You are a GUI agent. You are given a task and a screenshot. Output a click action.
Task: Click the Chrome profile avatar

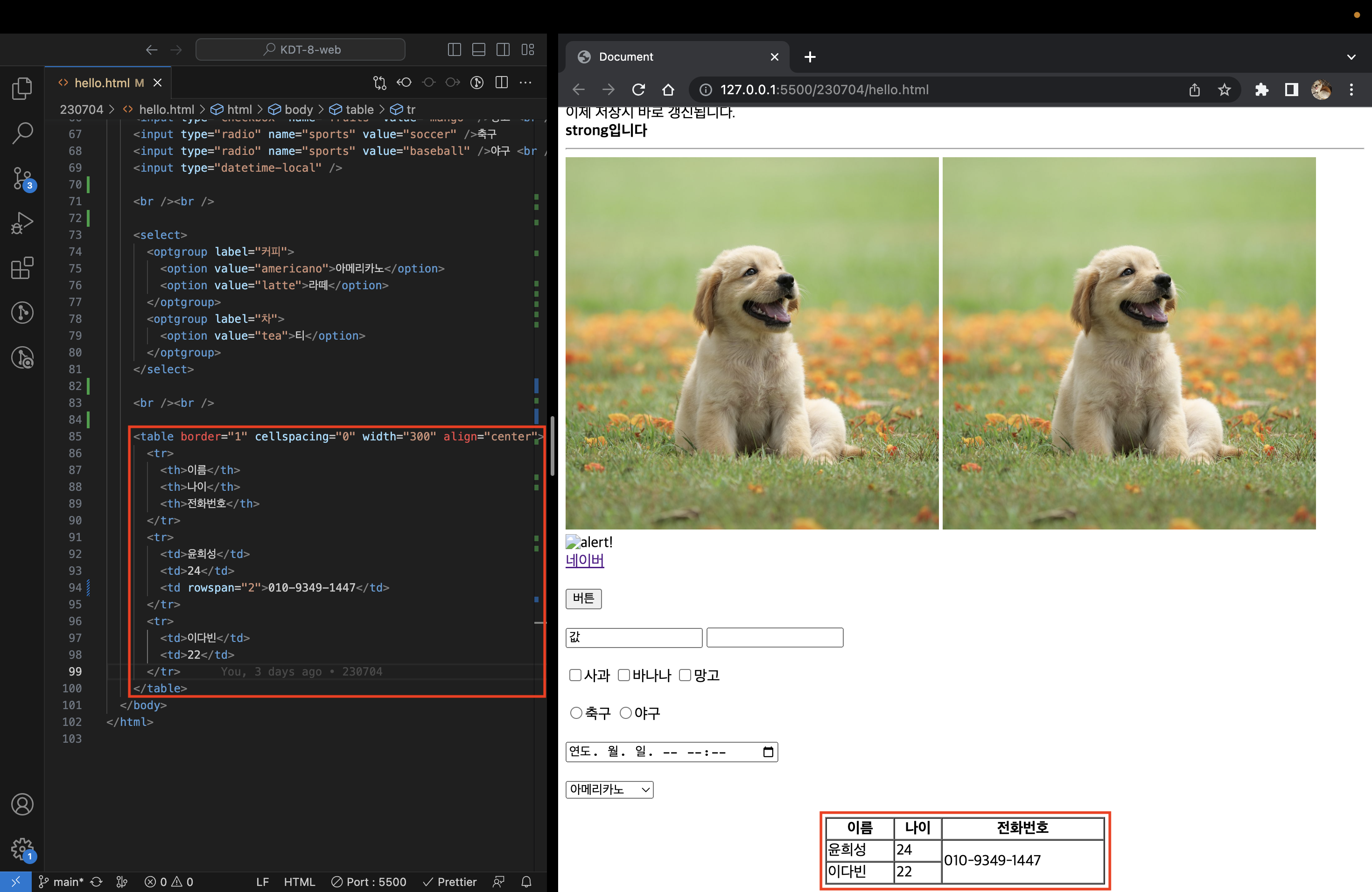pyautogui.click(x=1321, y=89)
